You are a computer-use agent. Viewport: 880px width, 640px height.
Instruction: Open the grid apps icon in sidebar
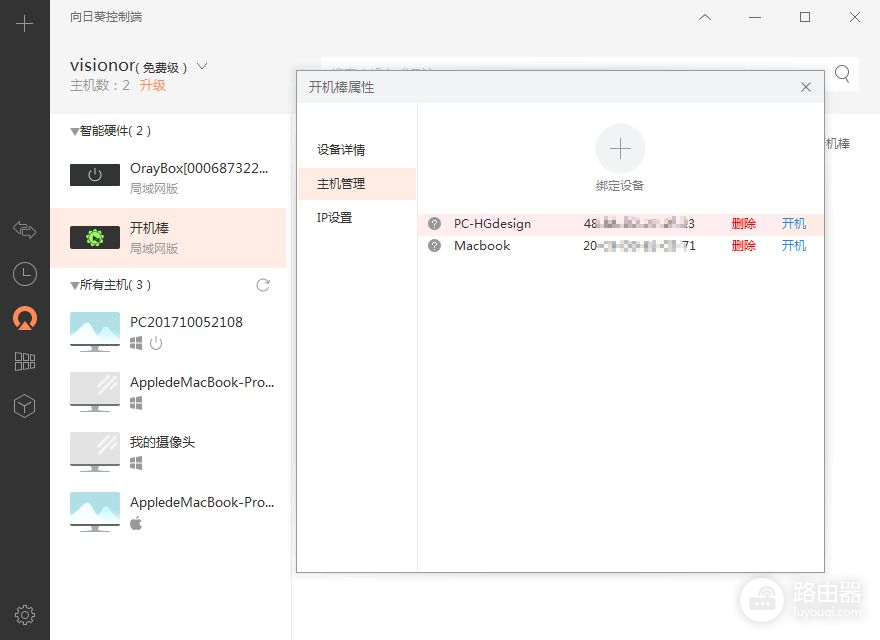click(25, 362)
